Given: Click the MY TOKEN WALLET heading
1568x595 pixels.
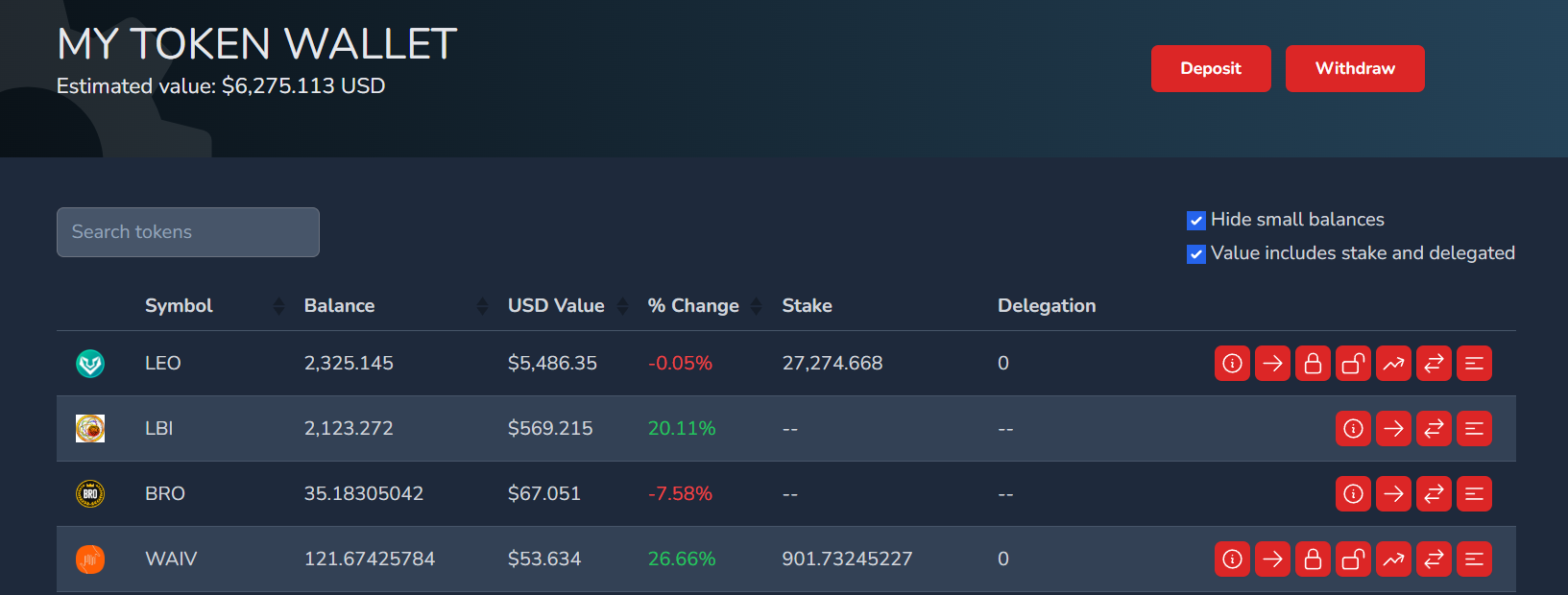Looking at the screenshot, I should (257, 44).
